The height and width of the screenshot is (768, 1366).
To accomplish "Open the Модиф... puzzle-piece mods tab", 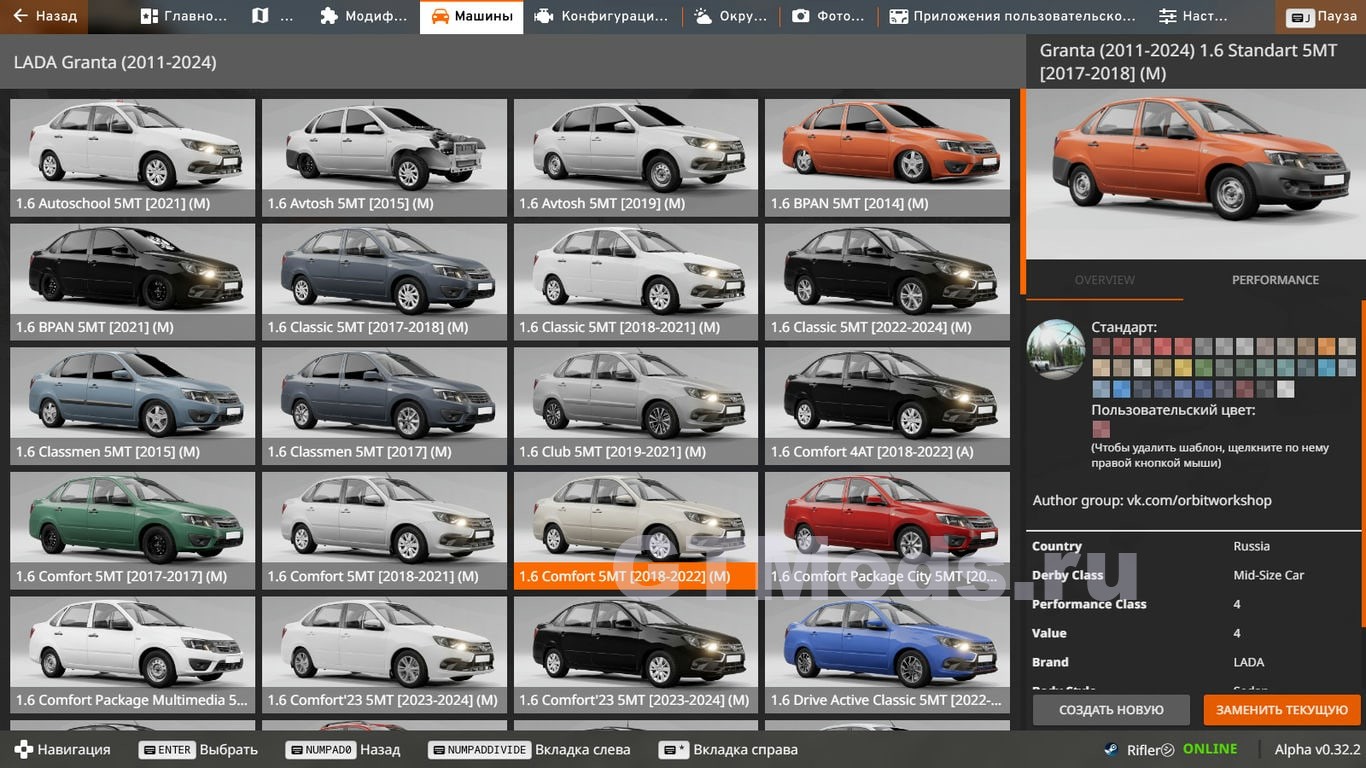I will (363, 16).
